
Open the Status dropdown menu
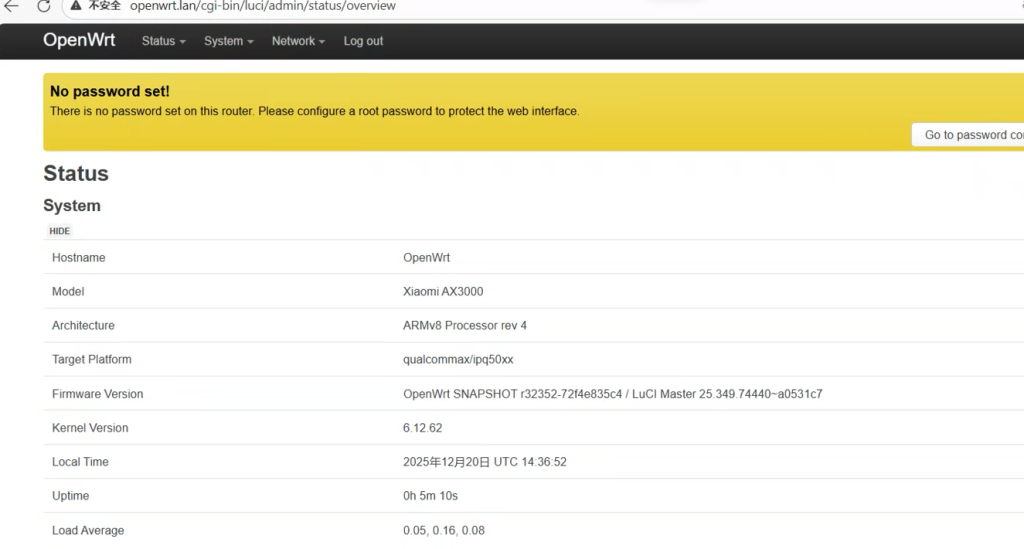coord(164,41)
